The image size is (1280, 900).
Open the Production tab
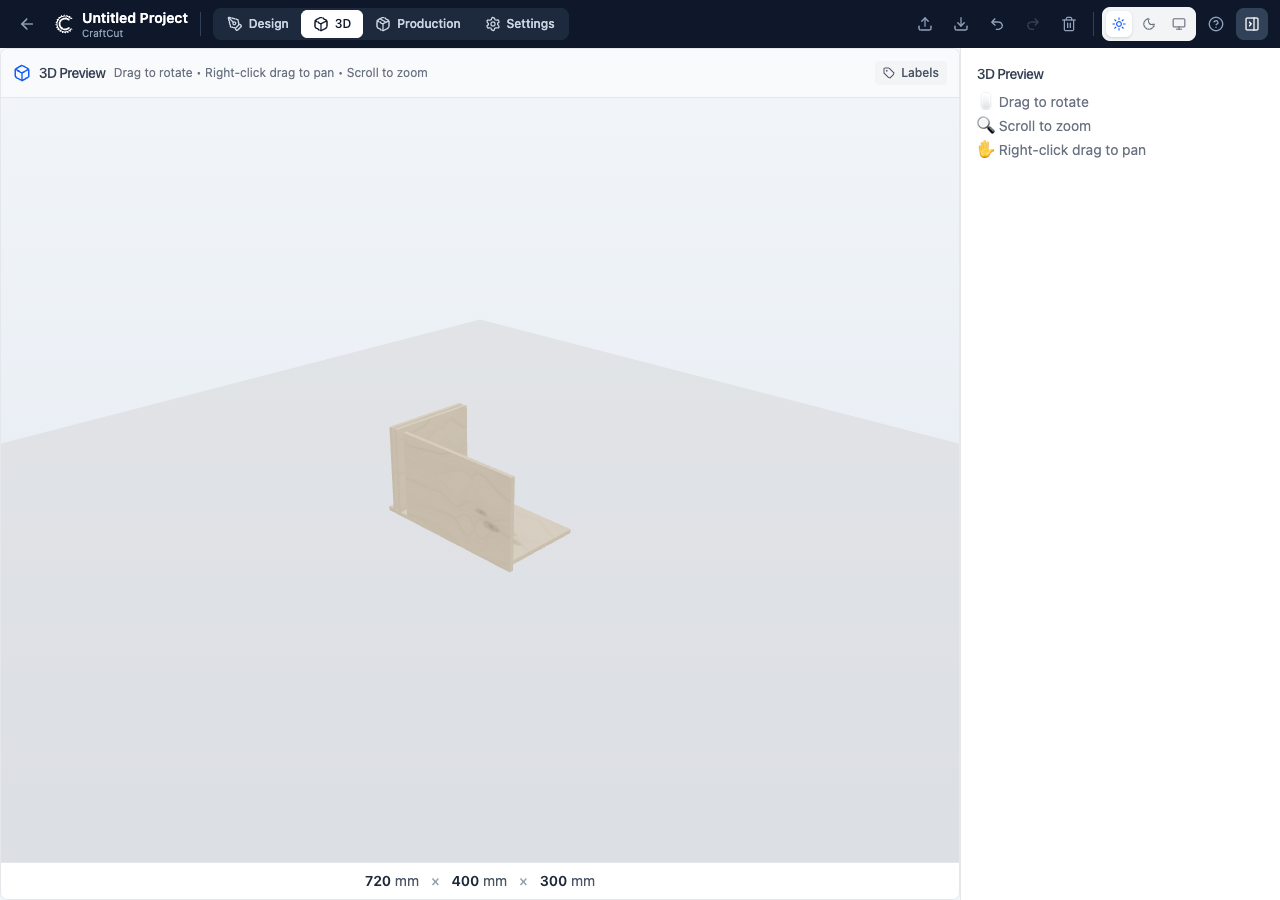pyautogui.click(x=418, y=23)
